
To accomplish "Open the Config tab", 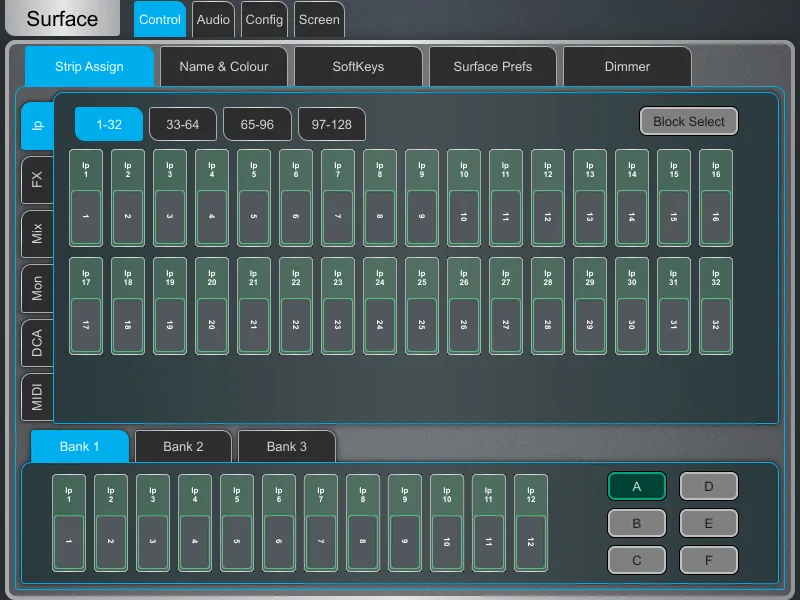I will [264, 19].
